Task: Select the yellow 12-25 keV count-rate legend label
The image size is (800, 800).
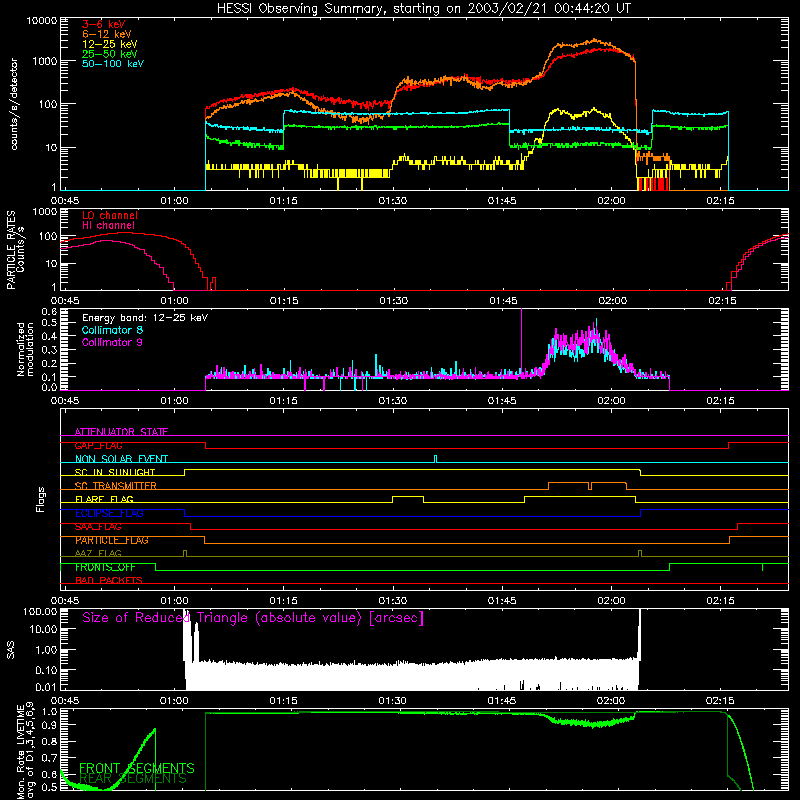Action: tap(110, 44)
